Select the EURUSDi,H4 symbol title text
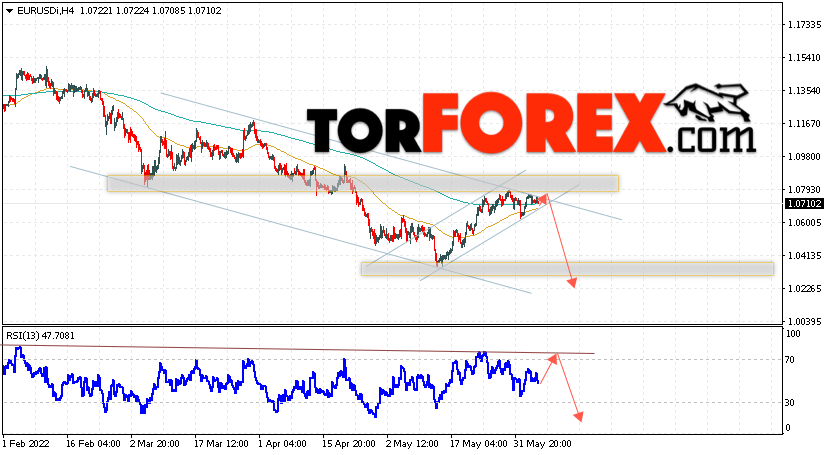 45,11
